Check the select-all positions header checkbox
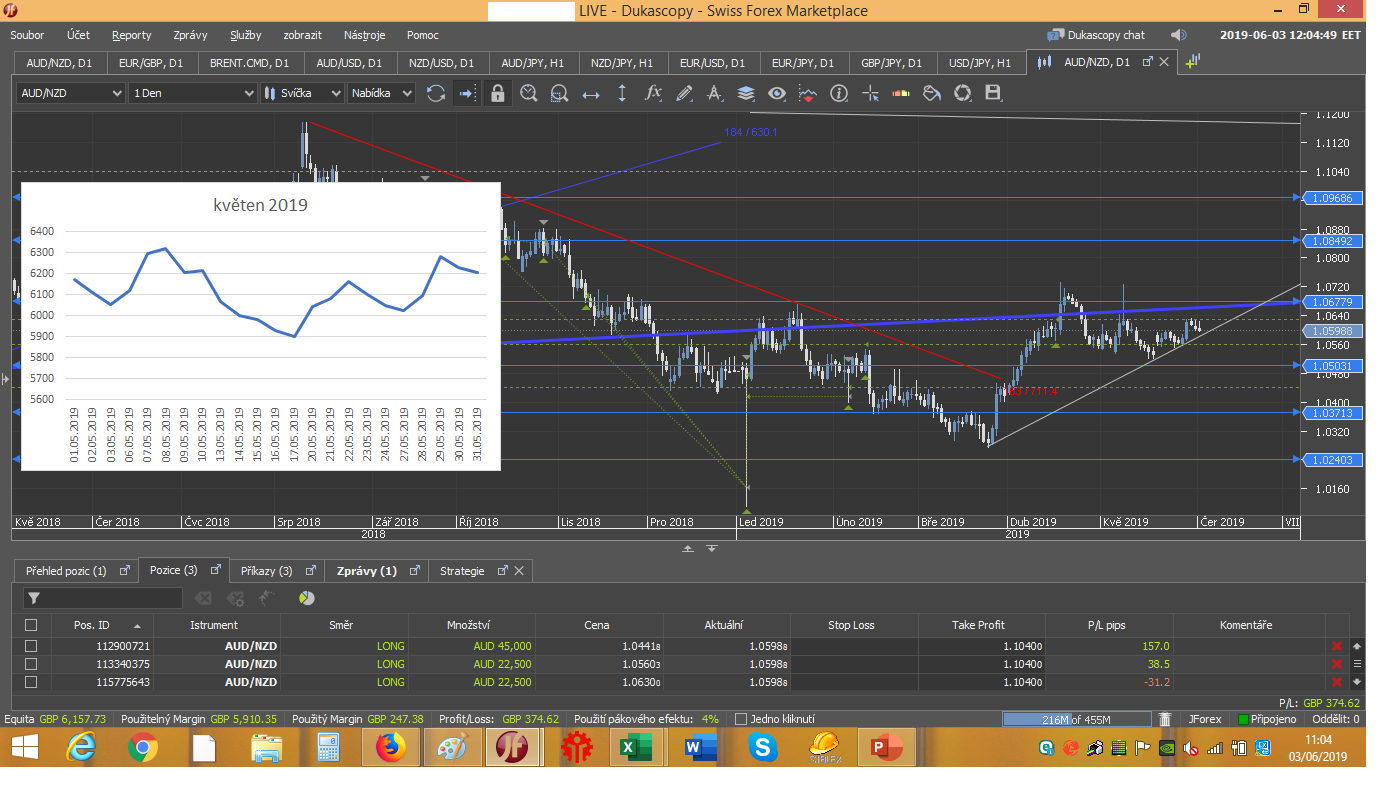1399x794 pixels. pyautogui.click(x=31, y=625)
